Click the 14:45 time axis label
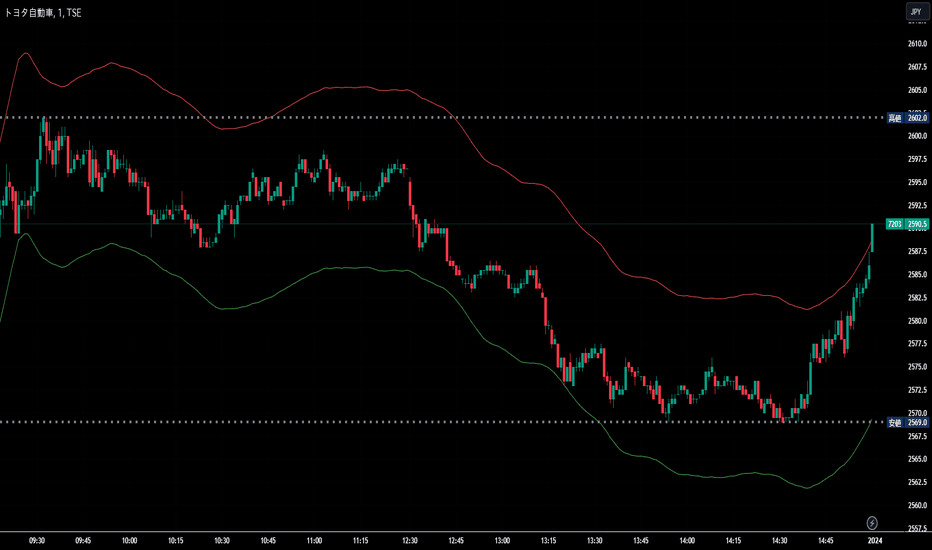 (827, 541)
